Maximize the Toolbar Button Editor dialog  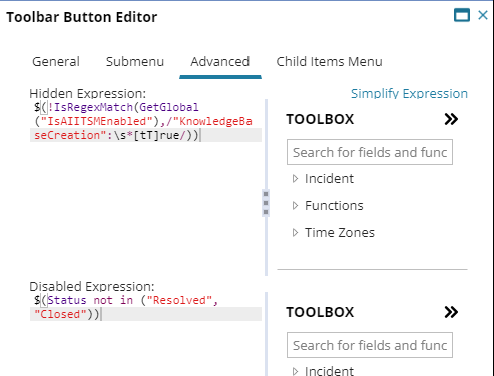tap(462, 15)
